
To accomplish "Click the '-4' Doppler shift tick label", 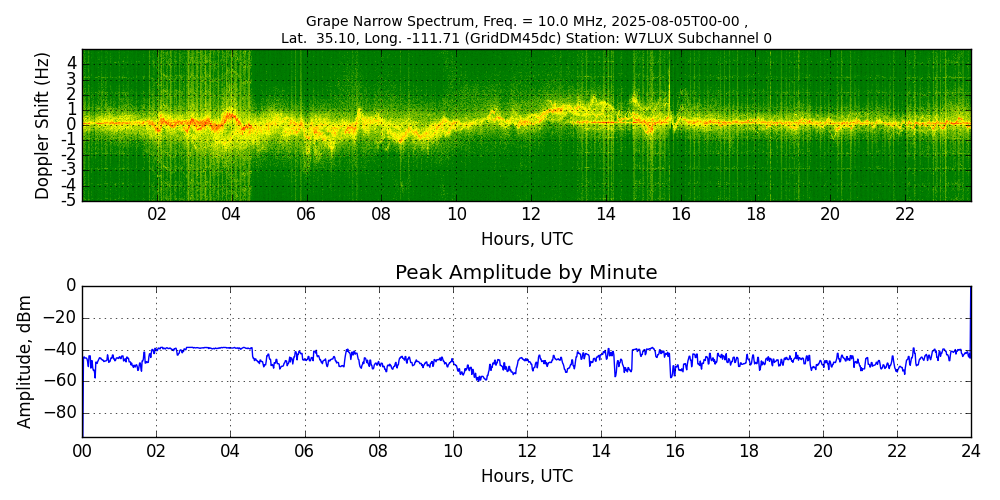I will tap(70, 186).
